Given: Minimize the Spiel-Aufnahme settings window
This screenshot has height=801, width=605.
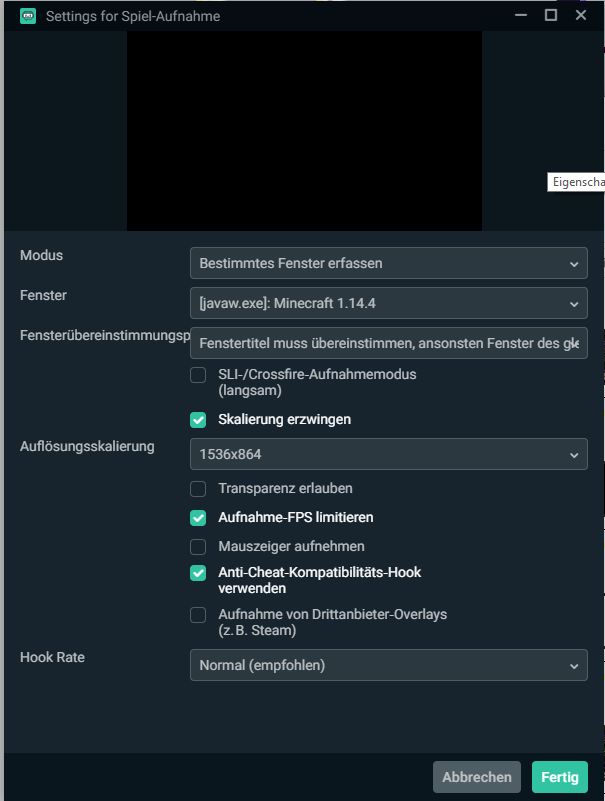Looking at the screenshot, I should pos(518,16).
